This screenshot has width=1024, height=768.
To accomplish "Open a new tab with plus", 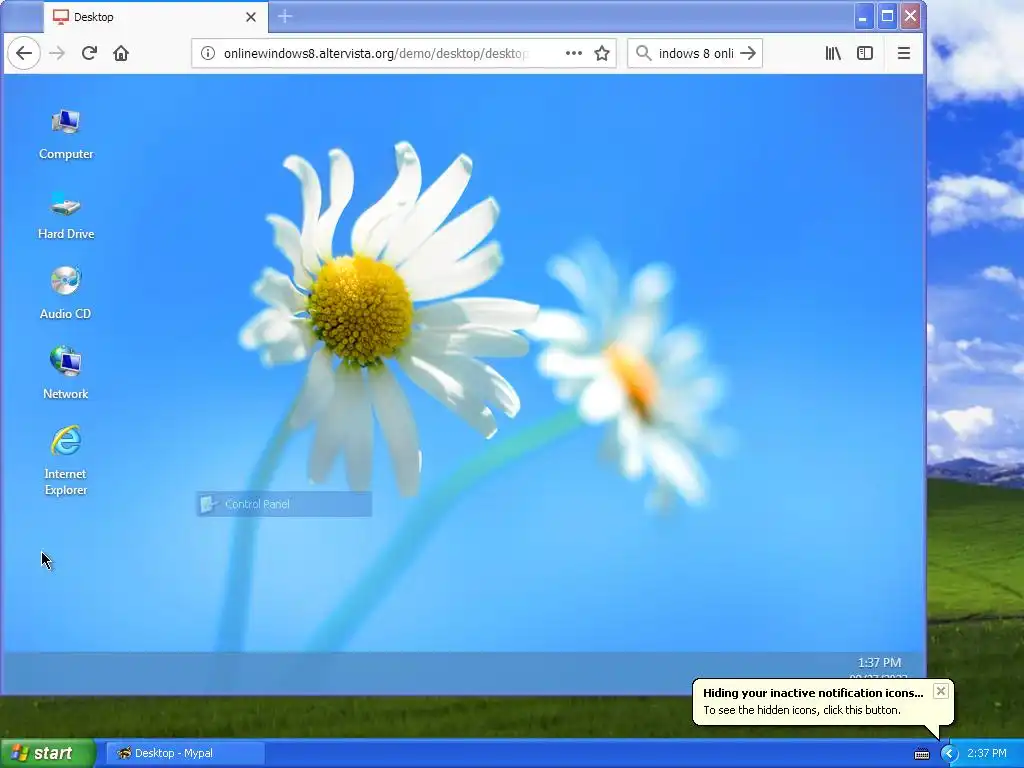I will coord(285,17).
